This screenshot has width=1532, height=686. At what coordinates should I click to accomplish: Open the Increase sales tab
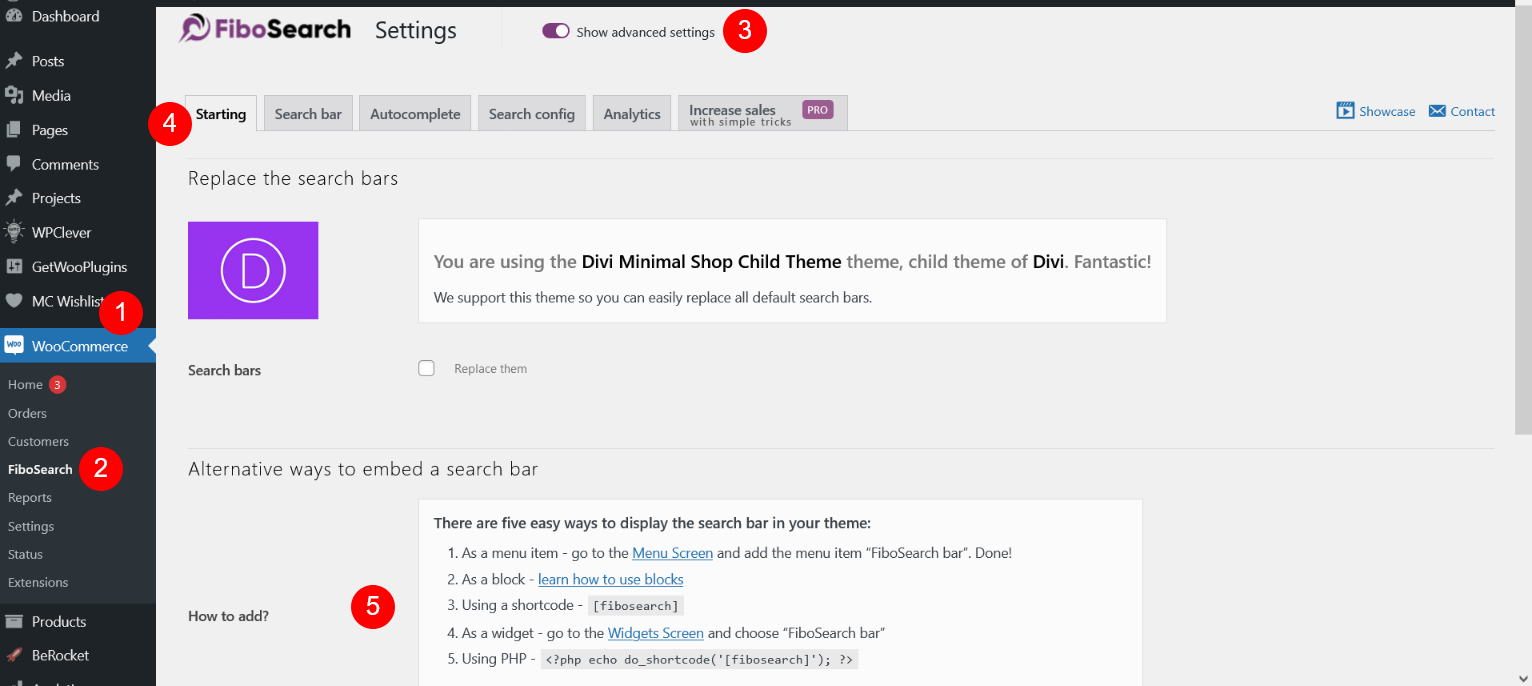[x=763, y=114]
